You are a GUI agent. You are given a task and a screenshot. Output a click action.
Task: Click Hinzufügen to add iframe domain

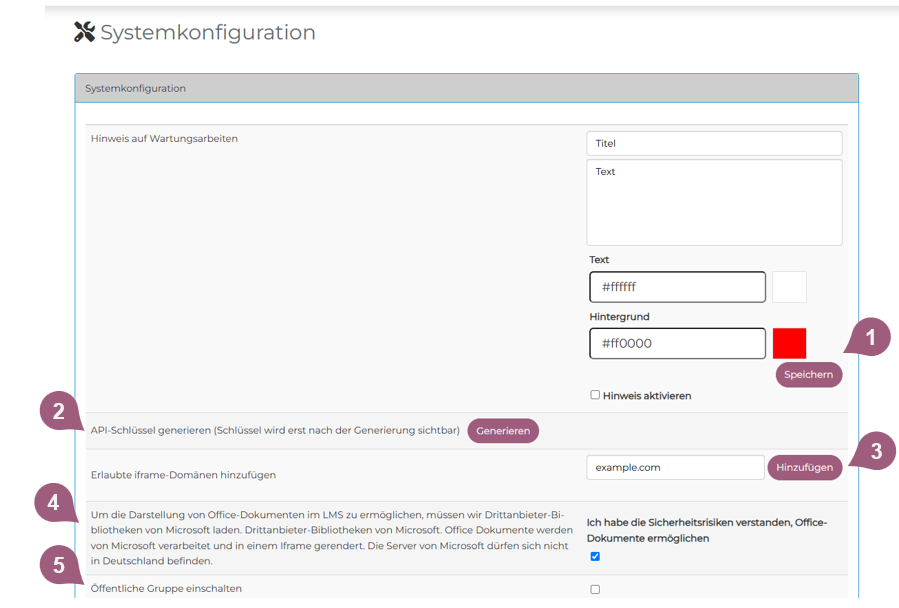click(x=804, y=467)
